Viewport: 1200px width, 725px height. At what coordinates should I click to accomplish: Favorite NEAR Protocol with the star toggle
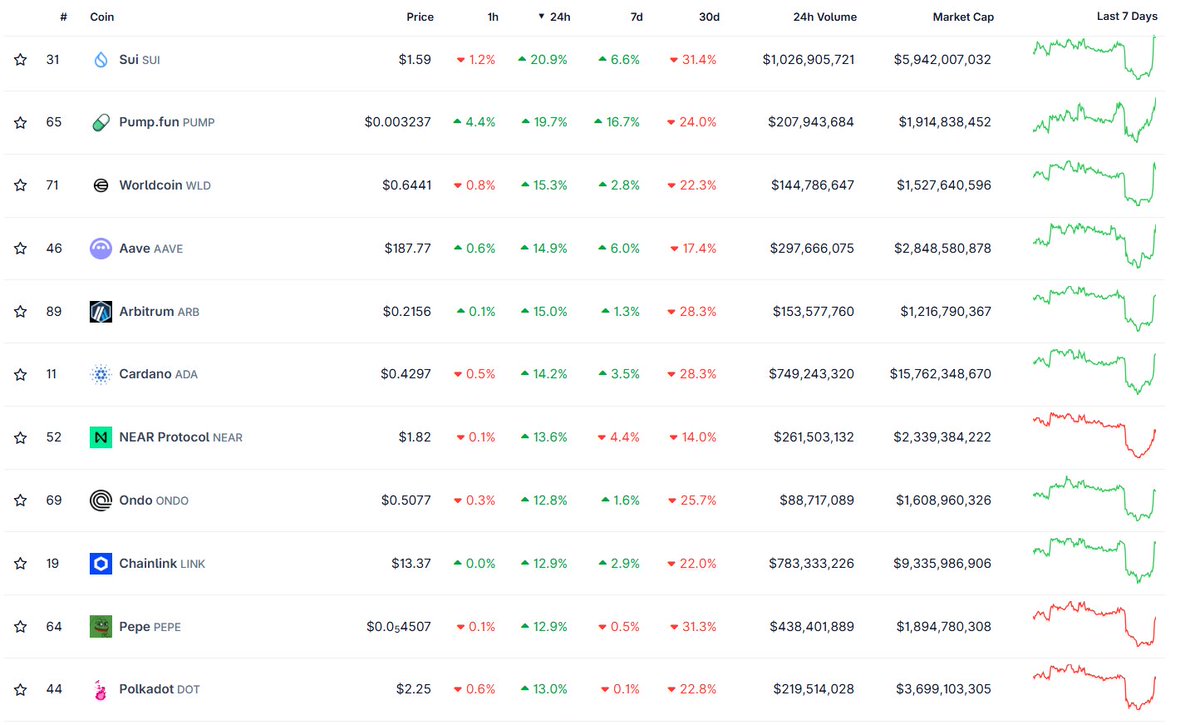point(20,437)
